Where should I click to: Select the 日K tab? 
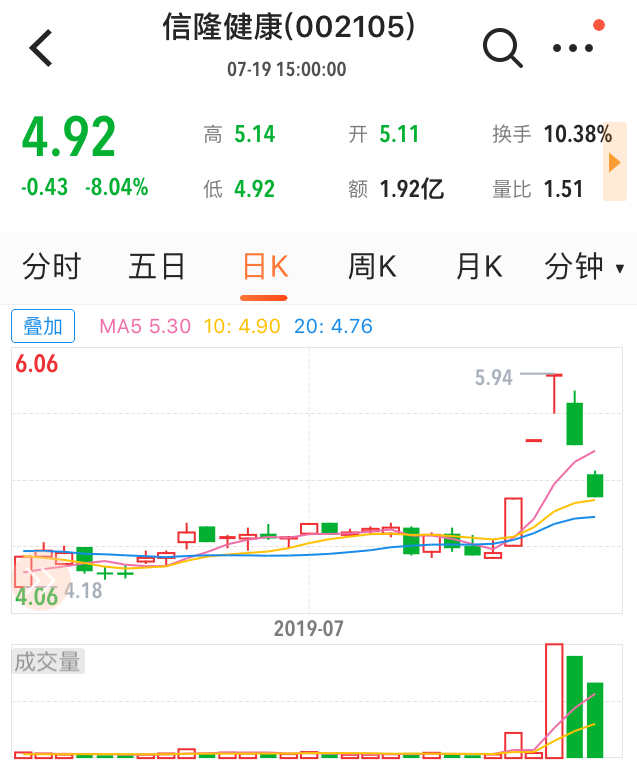click(265, 267)
